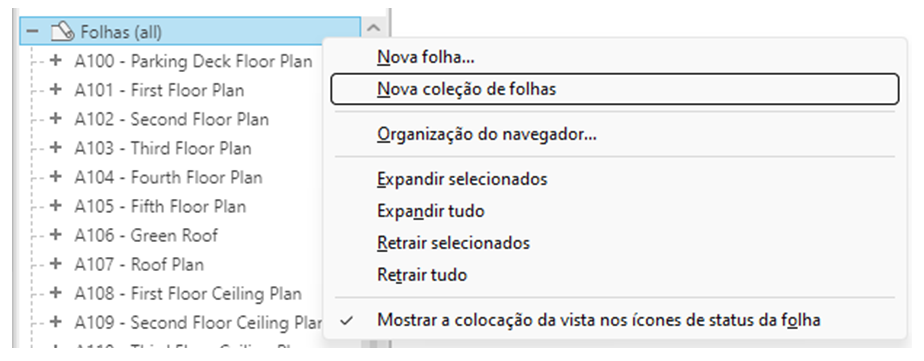The width and height of the screenshot is (924, 361).
Task: Select Retrair selecionados
Action: (x=453, y=243)
